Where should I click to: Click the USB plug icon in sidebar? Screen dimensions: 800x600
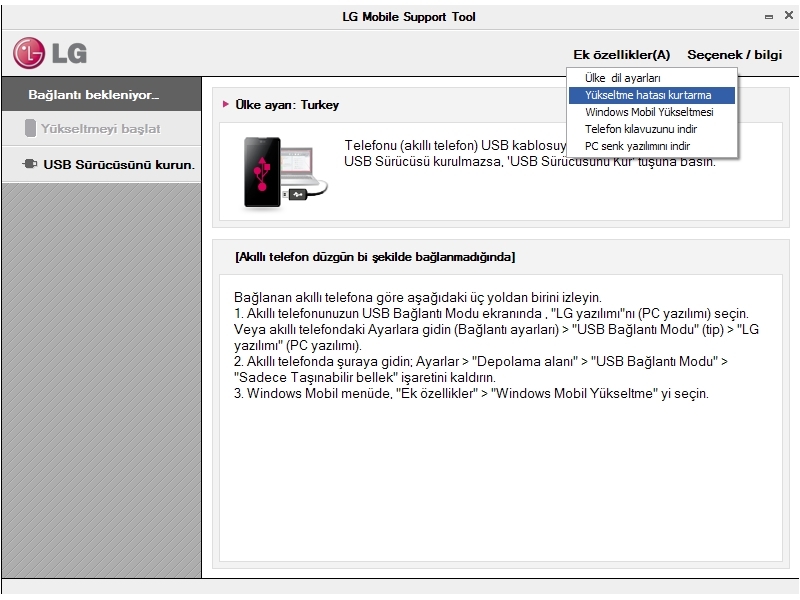(30, 164)
